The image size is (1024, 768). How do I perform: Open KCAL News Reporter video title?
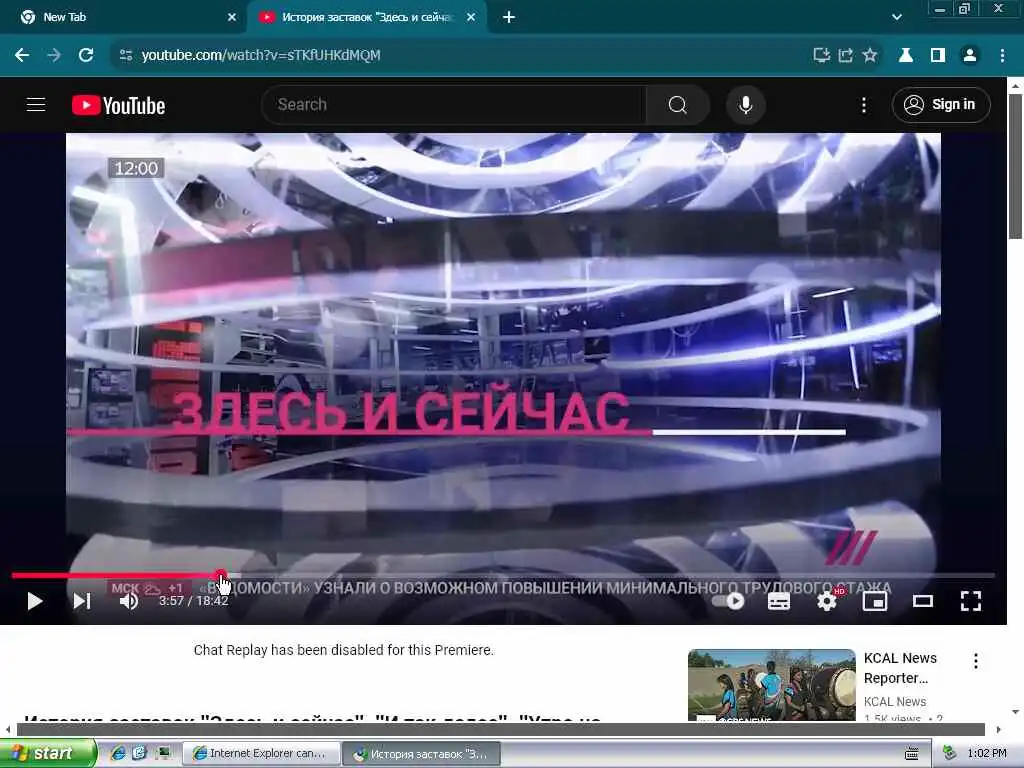900,667
